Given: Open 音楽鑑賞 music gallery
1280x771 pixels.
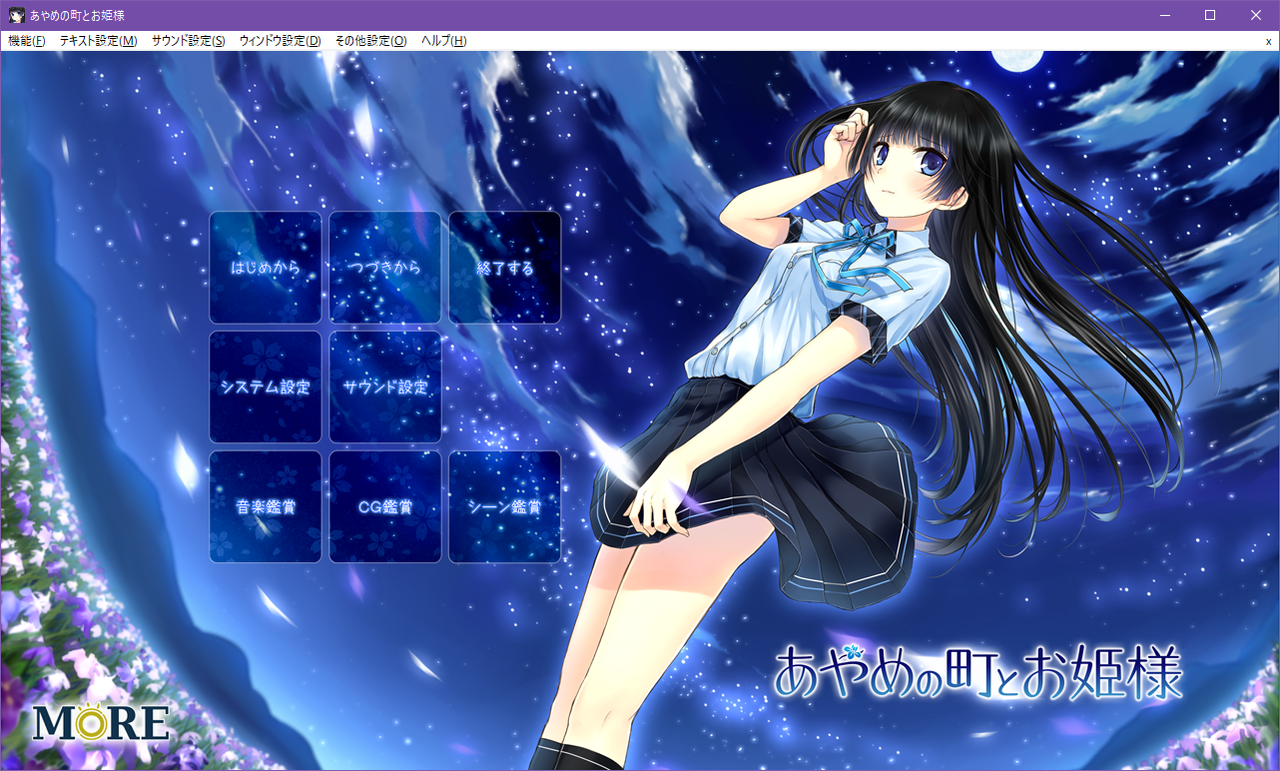Looking at the screenshot, I should click(265, 507).
